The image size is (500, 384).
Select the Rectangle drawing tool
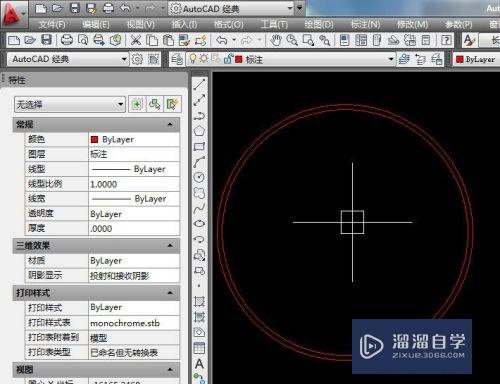[199, 146]
